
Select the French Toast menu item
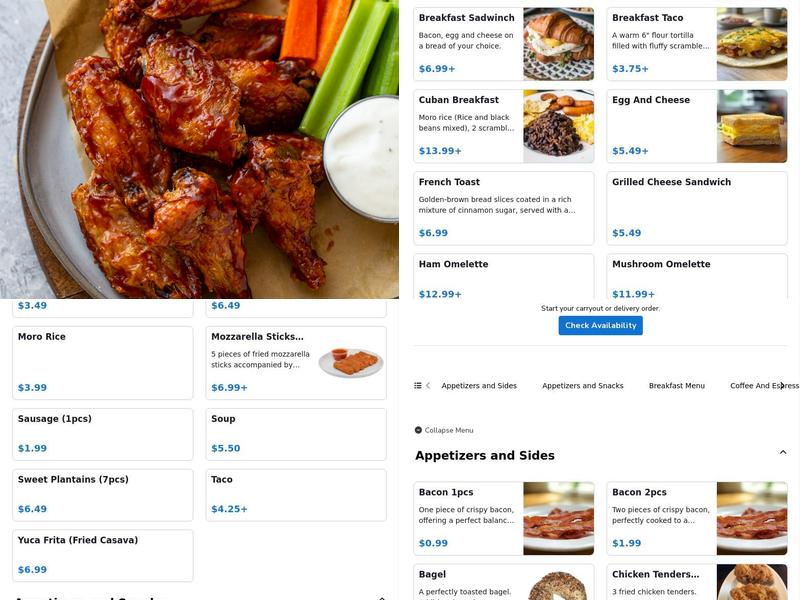pos(504,208)
